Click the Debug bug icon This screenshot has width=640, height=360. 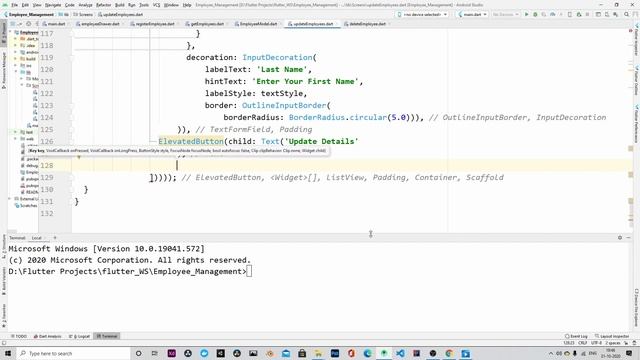tap(535, 14)
